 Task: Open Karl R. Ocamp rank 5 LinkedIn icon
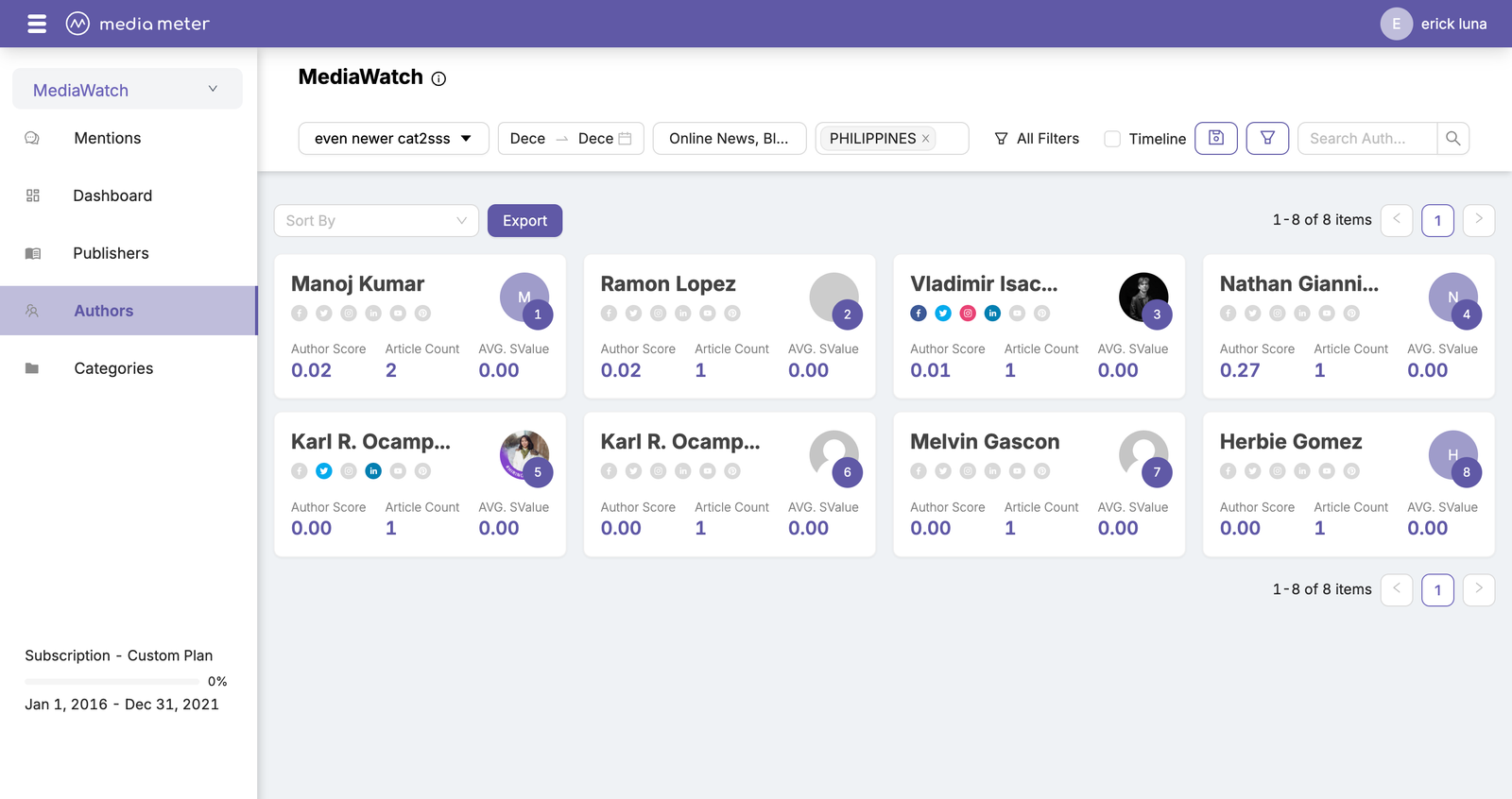373,470
